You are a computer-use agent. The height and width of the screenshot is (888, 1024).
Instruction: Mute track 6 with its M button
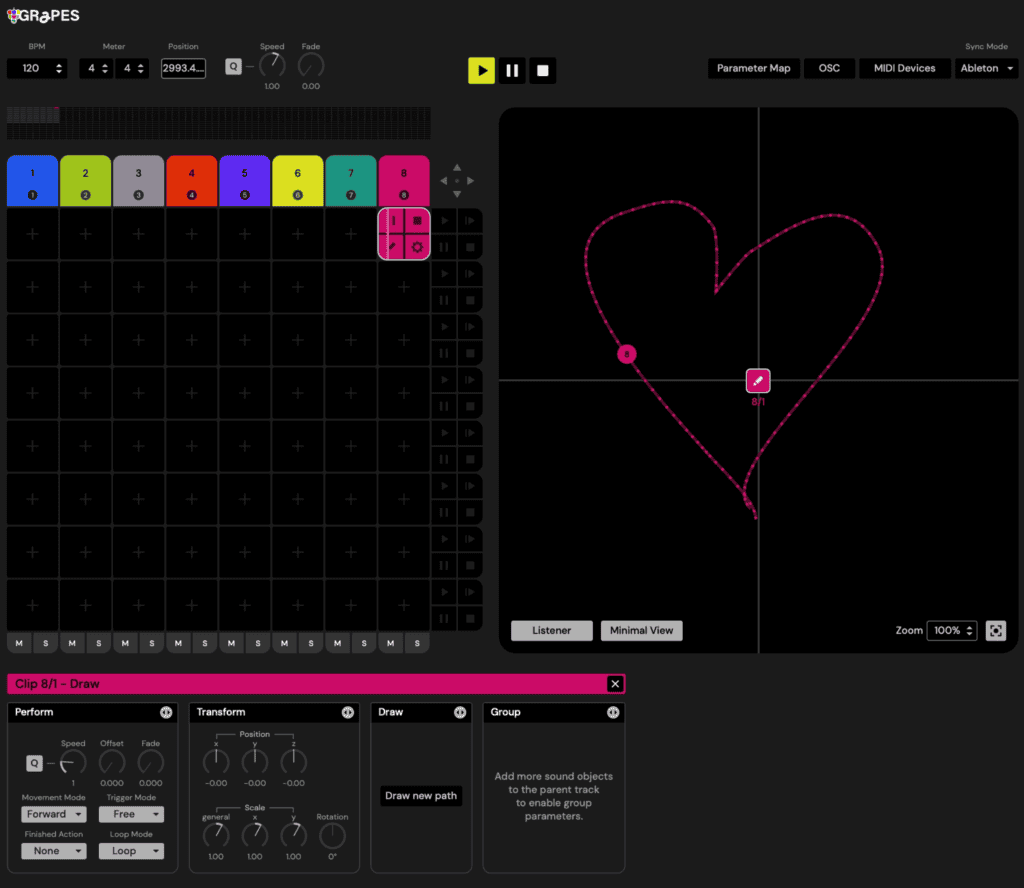point(284,643)
